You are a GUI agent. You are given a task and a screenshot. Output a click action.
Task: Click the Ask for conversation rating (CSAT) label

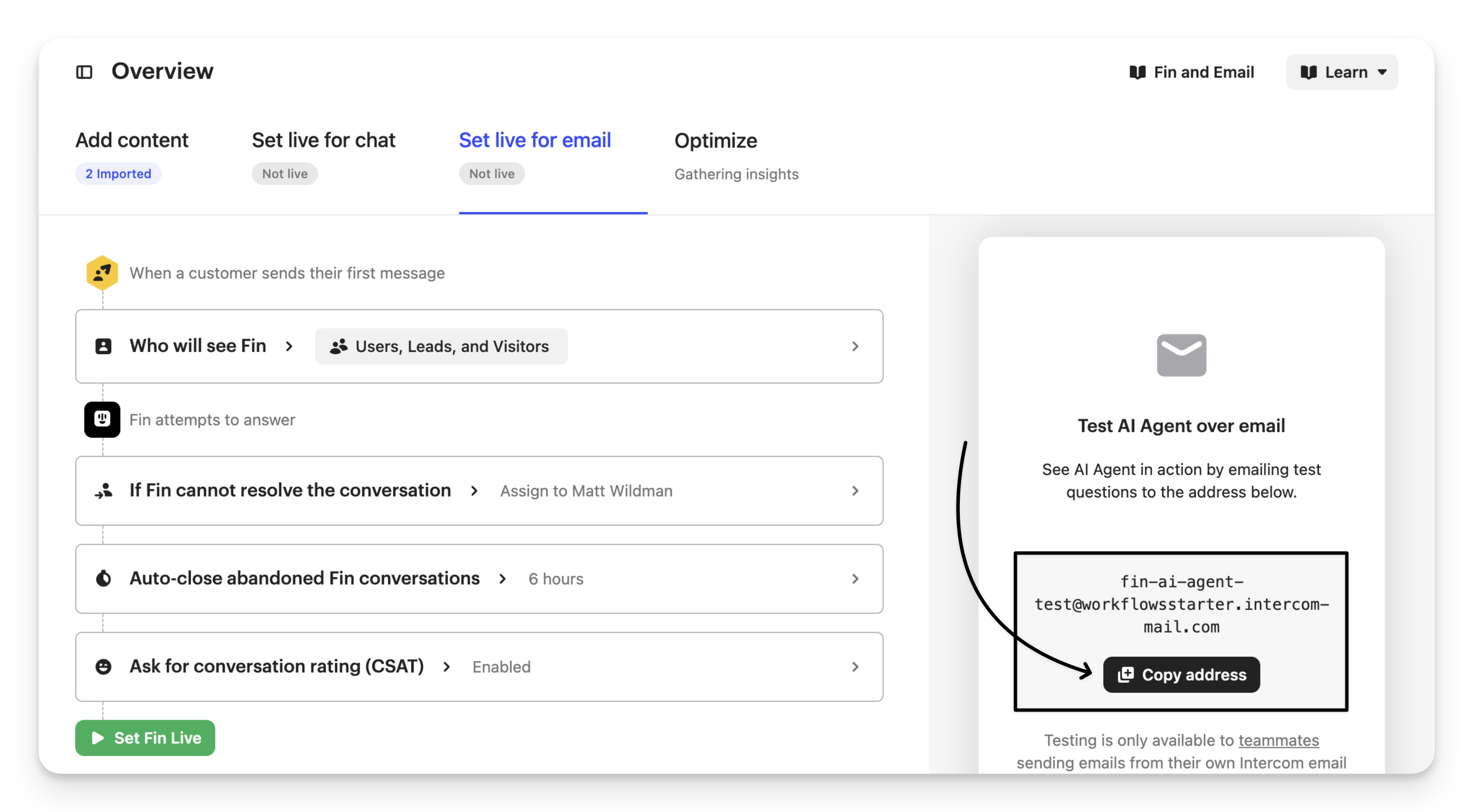point(277,666)
